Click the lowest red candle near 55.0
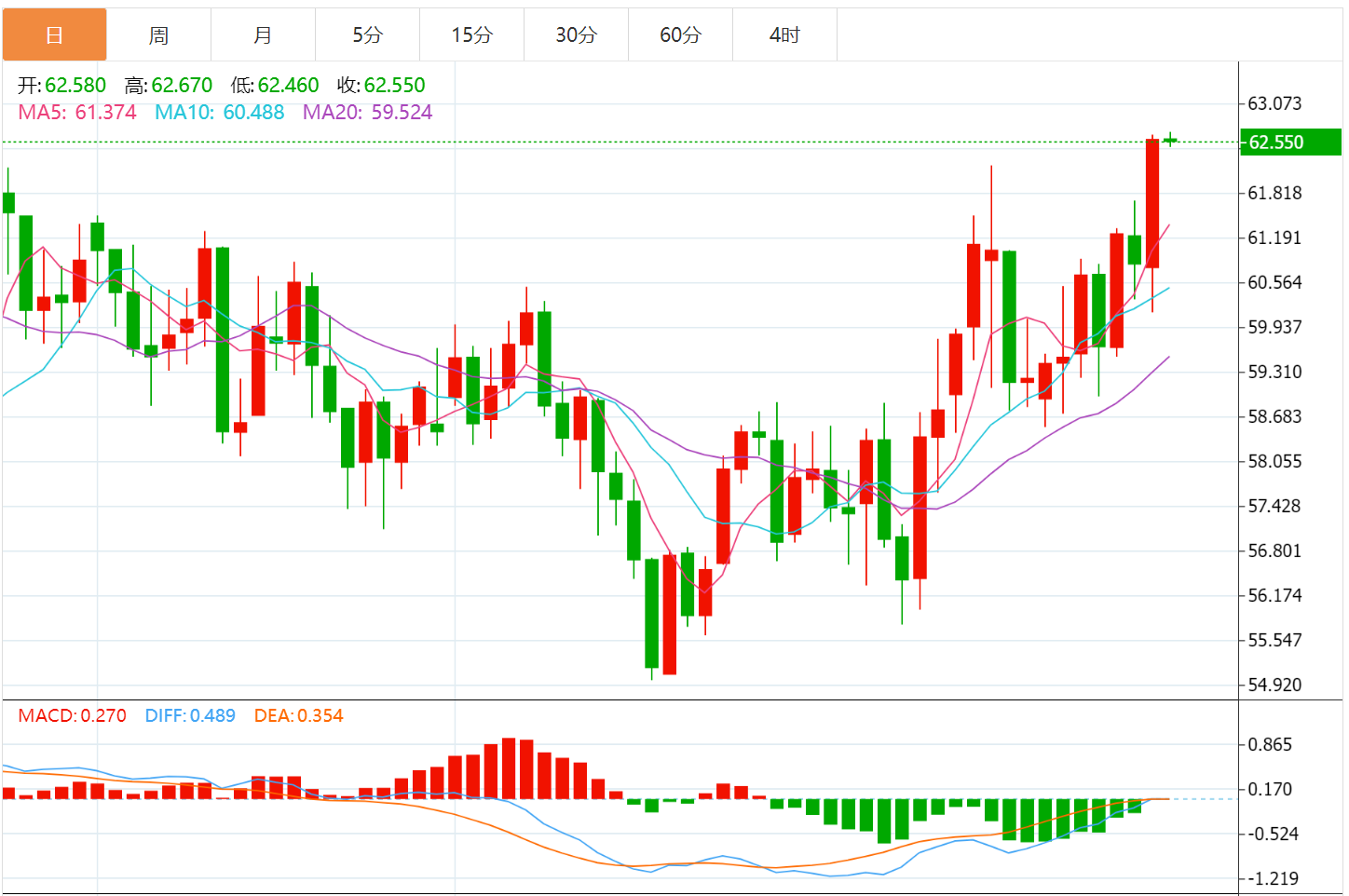The height and width of the screenshot is (896, 1349). pos(669,615)
